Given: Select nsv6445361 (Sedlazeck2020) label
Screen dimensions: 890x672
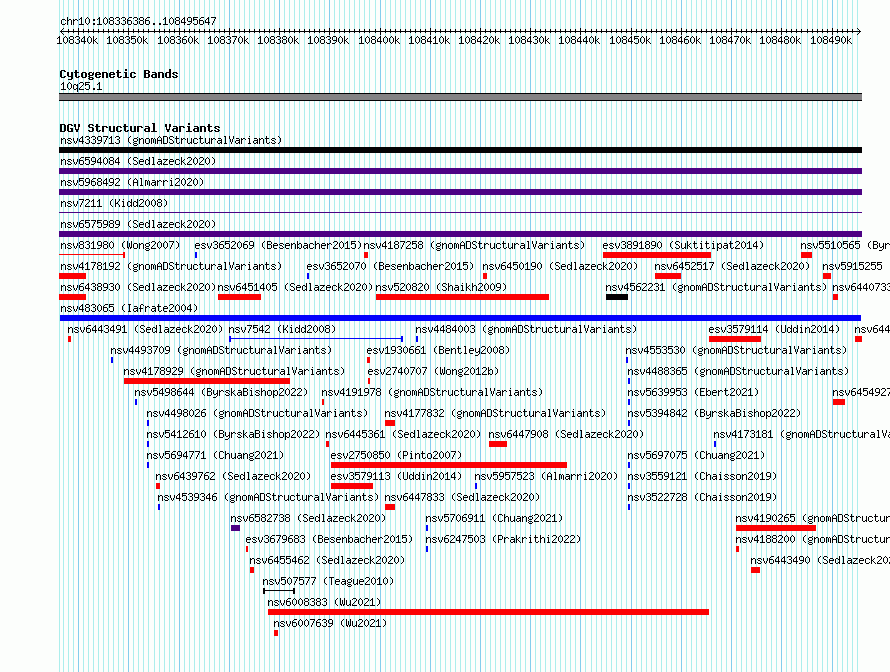Looking at the screenshot, I should tap(403, 434).
